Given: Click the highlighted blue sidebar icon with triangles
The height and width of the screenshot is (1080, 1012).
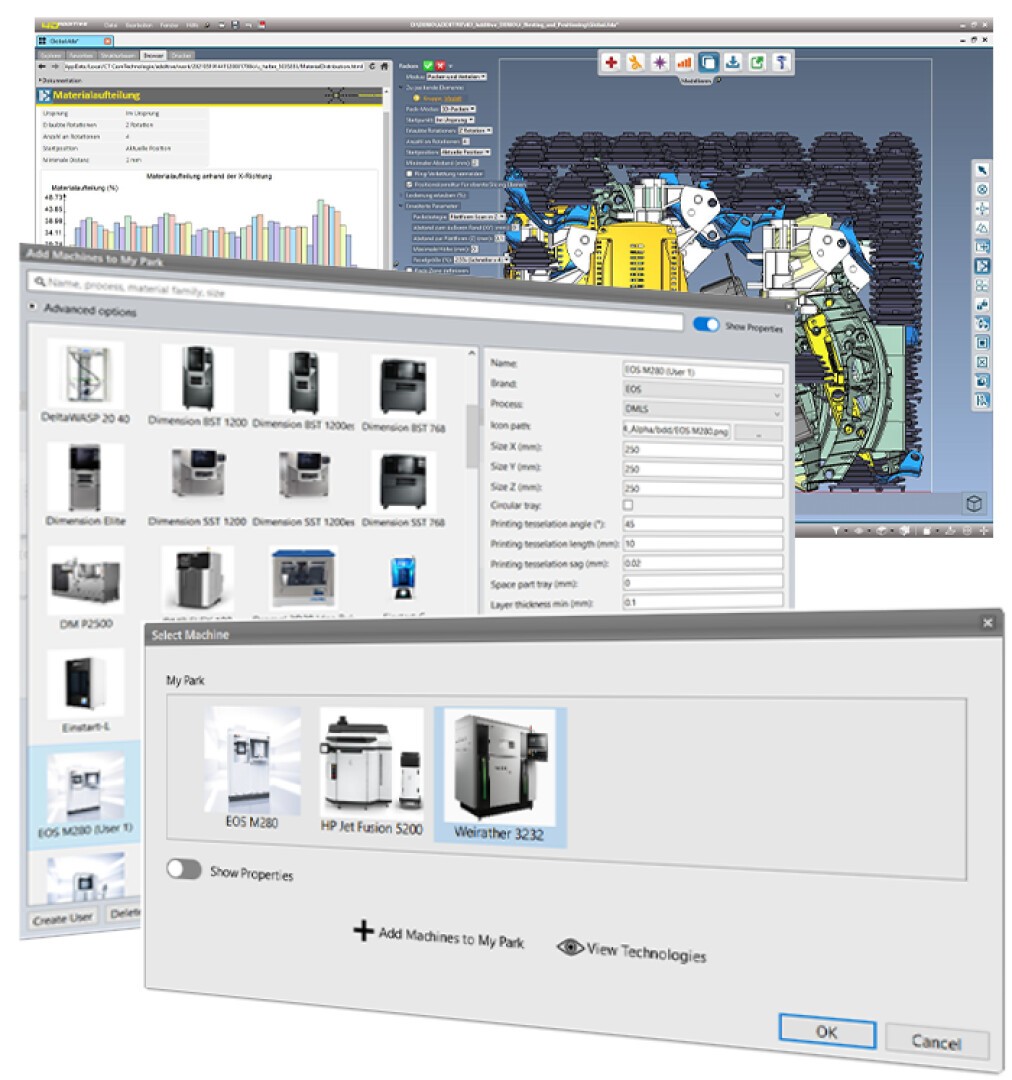Looking at the screenshot, I should click(x=982, y=266).
